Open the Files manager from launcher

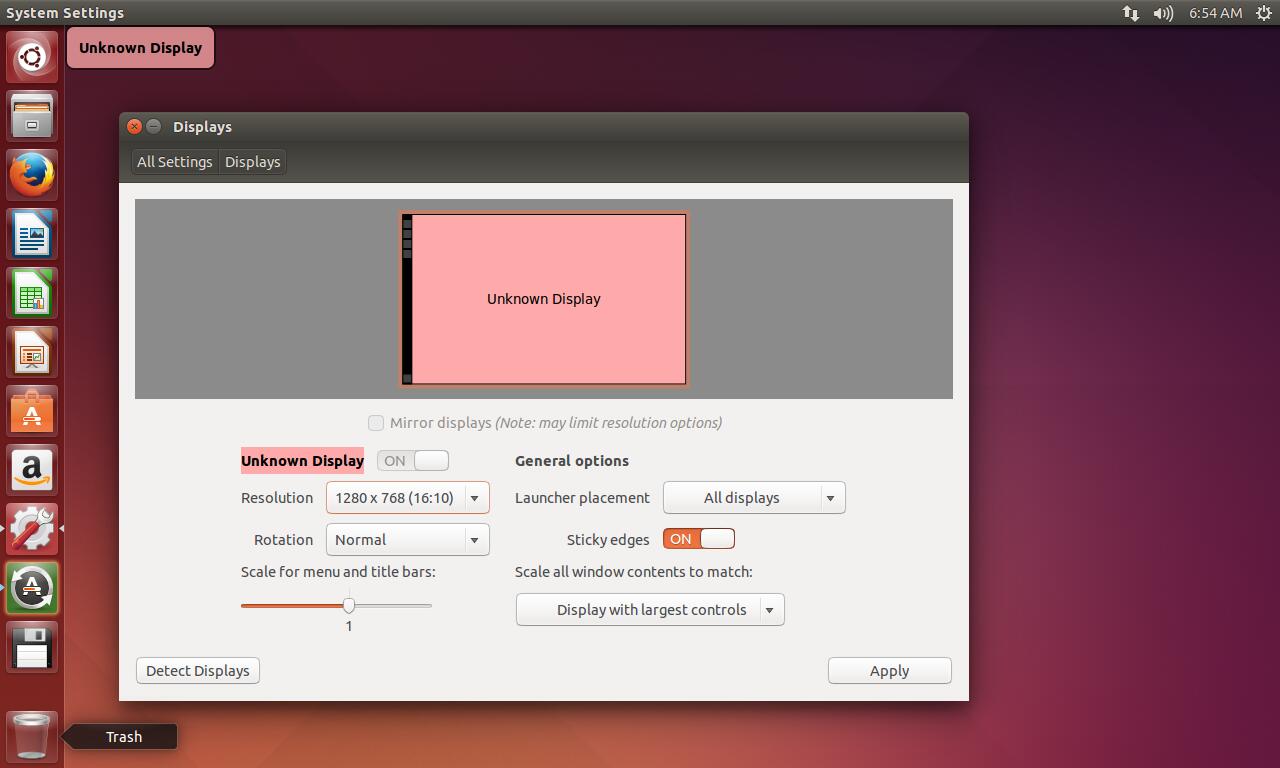pos(32,116)
